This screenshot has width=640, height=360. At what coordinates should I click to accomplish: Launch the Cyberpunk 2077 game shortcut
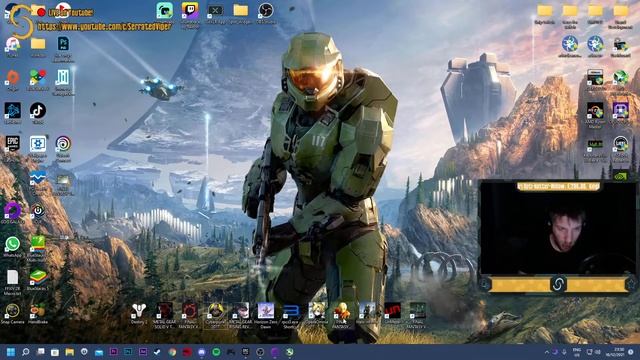click(215, 311)
